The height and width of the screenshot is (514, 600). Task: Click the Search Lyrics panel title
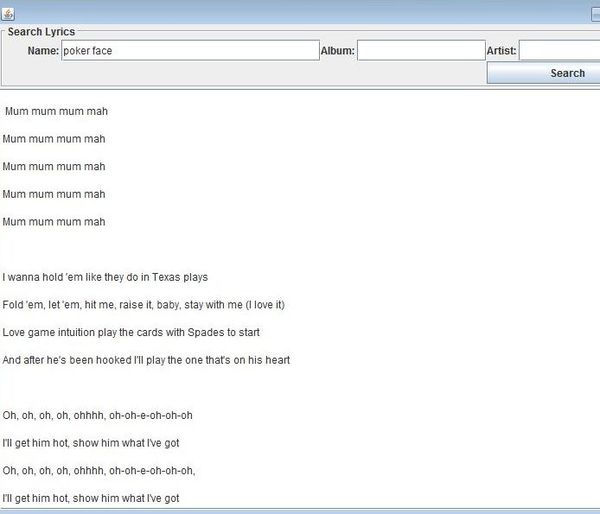tap(41, 32)
